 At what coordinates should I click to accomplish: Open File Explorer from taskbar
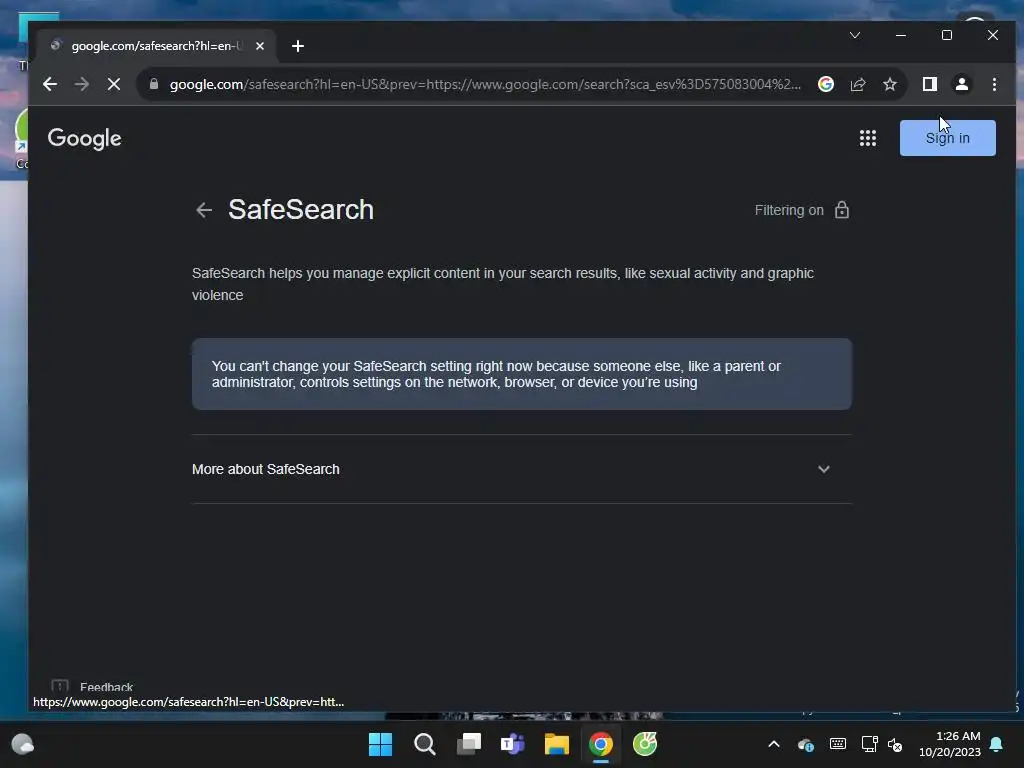(556, 744)
